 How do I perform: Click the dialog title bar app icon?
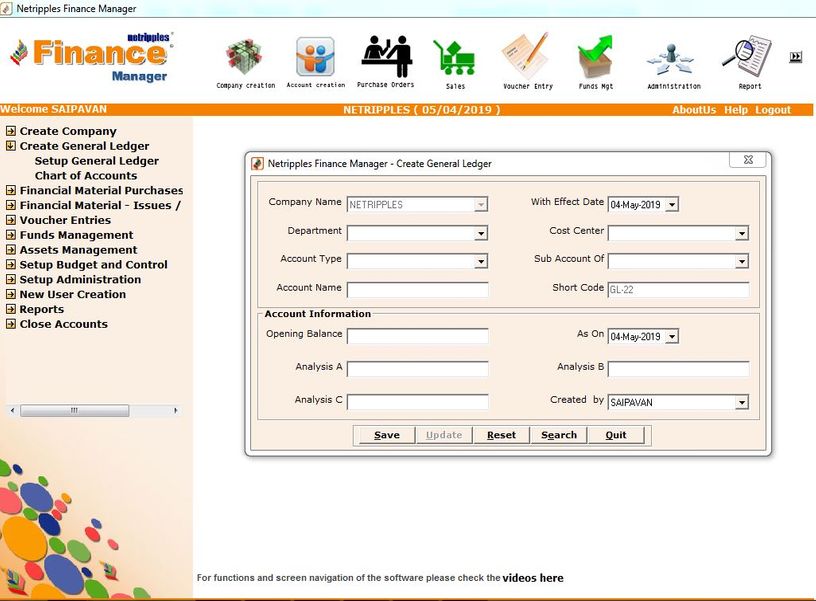(x=257, y=163)
